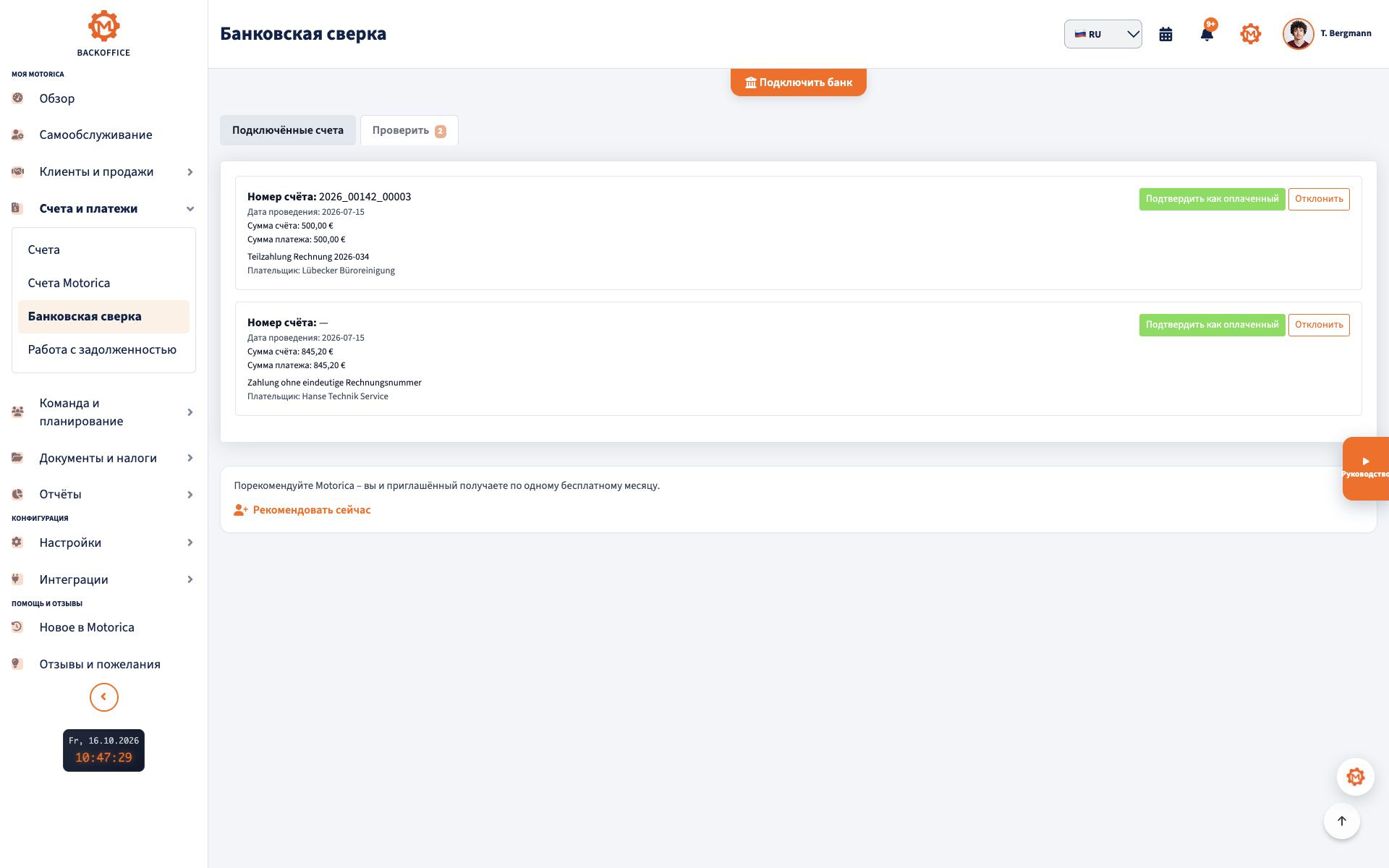This screenshot has height=868, width=1389.
Task: Open the floating Motorica assistant icon
Action: coord(1355,777)
